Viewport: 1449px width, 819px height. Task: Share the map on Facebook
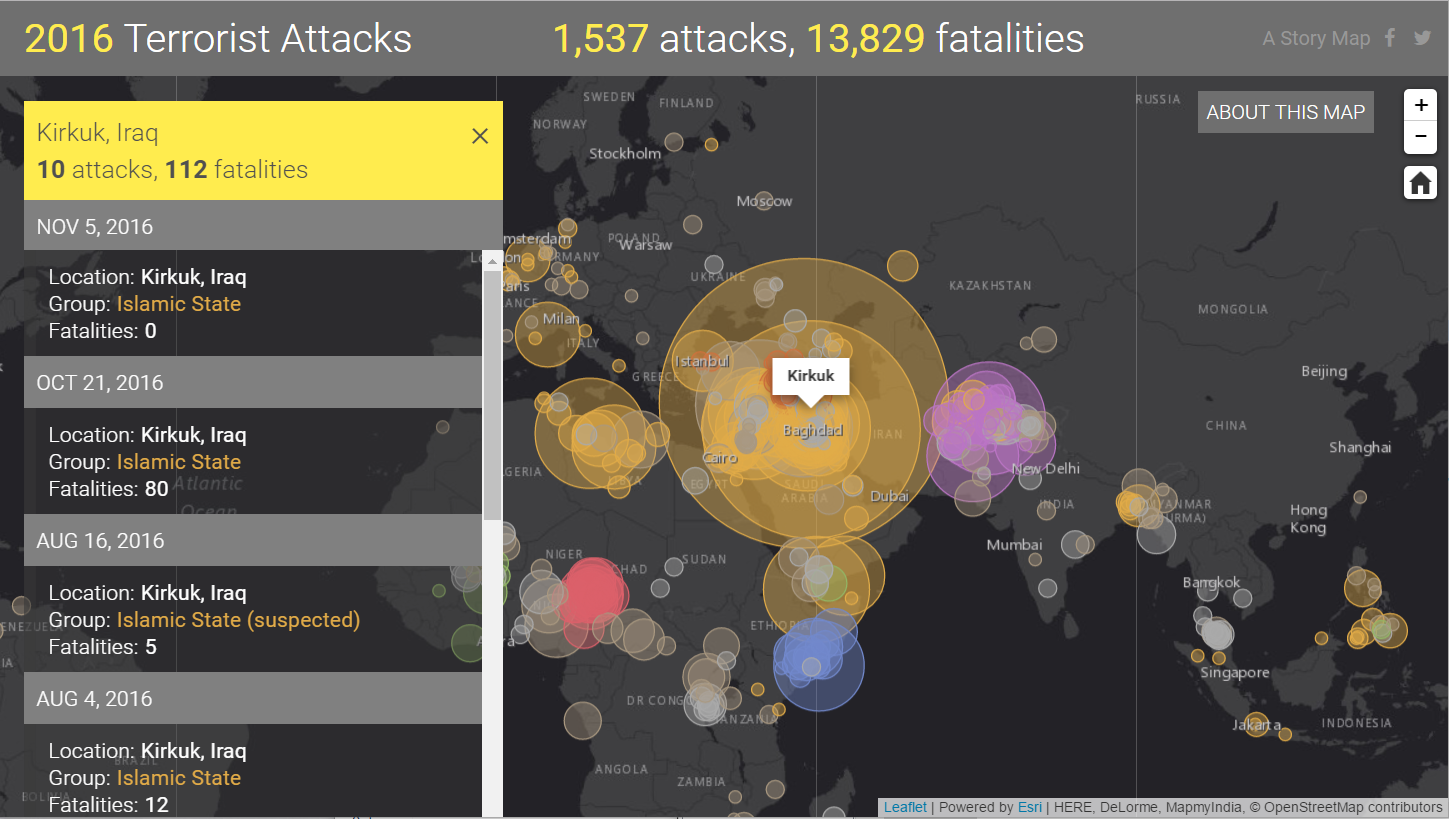click(1390, 38)
